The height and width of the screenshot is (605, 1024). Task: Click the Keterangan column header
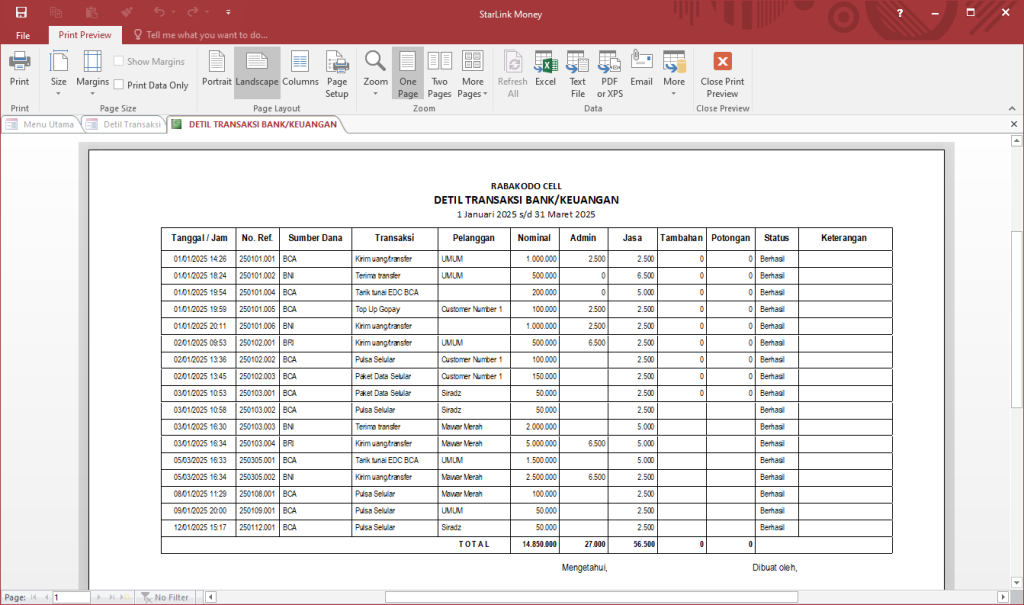(844, 238)
